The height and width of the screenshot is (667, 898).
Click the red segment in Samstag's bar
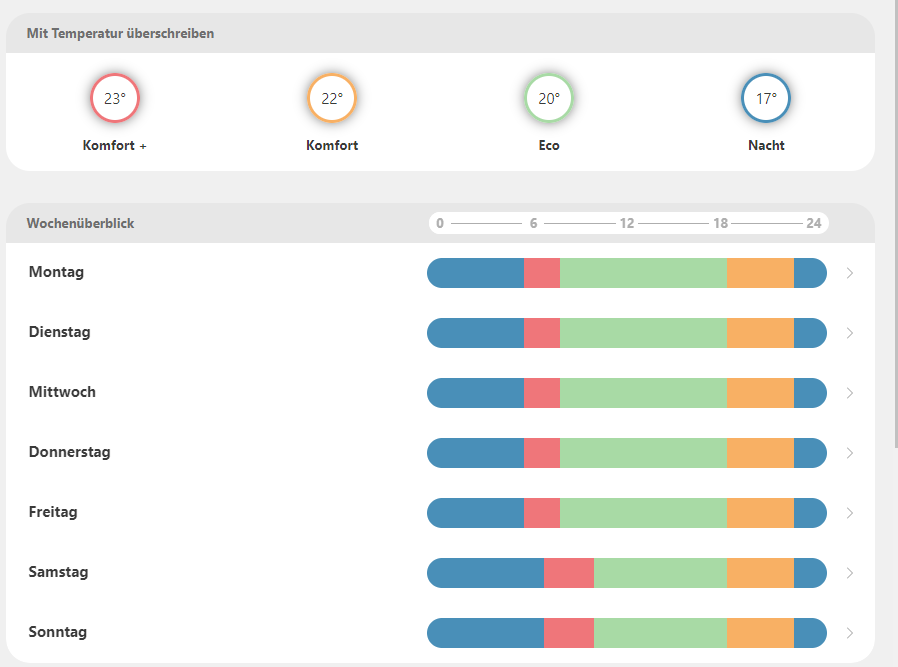[569, 573]
